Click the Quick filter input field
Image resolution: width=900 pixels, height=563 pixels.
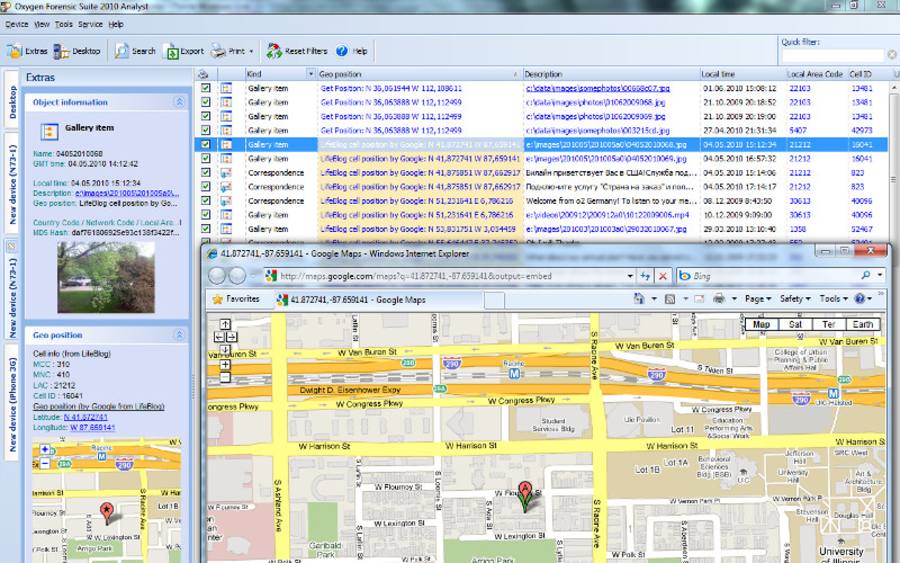pos(832,55)
